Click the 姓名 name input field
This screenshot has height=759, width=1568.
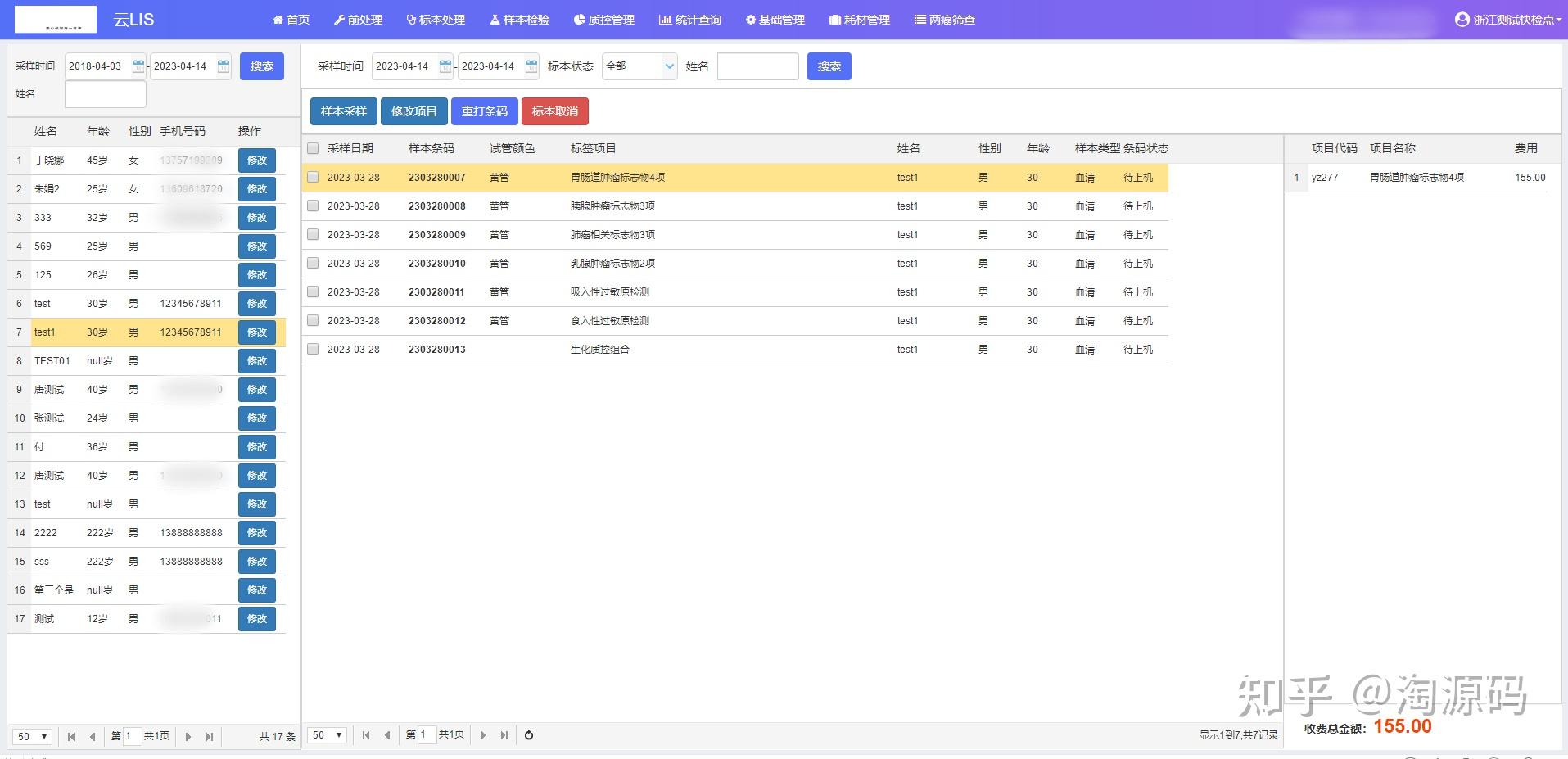tap(757, 66)
